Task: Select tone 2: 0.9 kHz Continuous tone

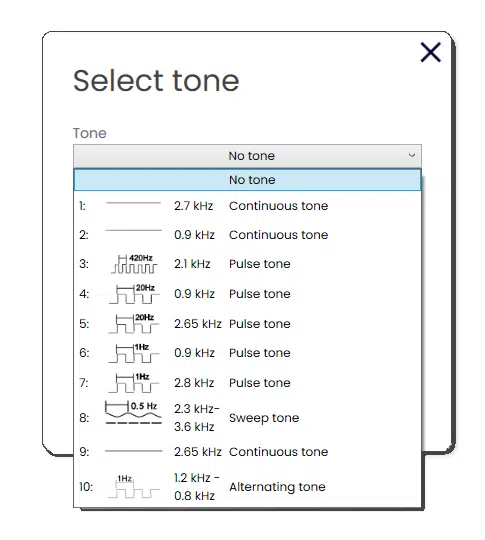Action: tap(247, 235)
